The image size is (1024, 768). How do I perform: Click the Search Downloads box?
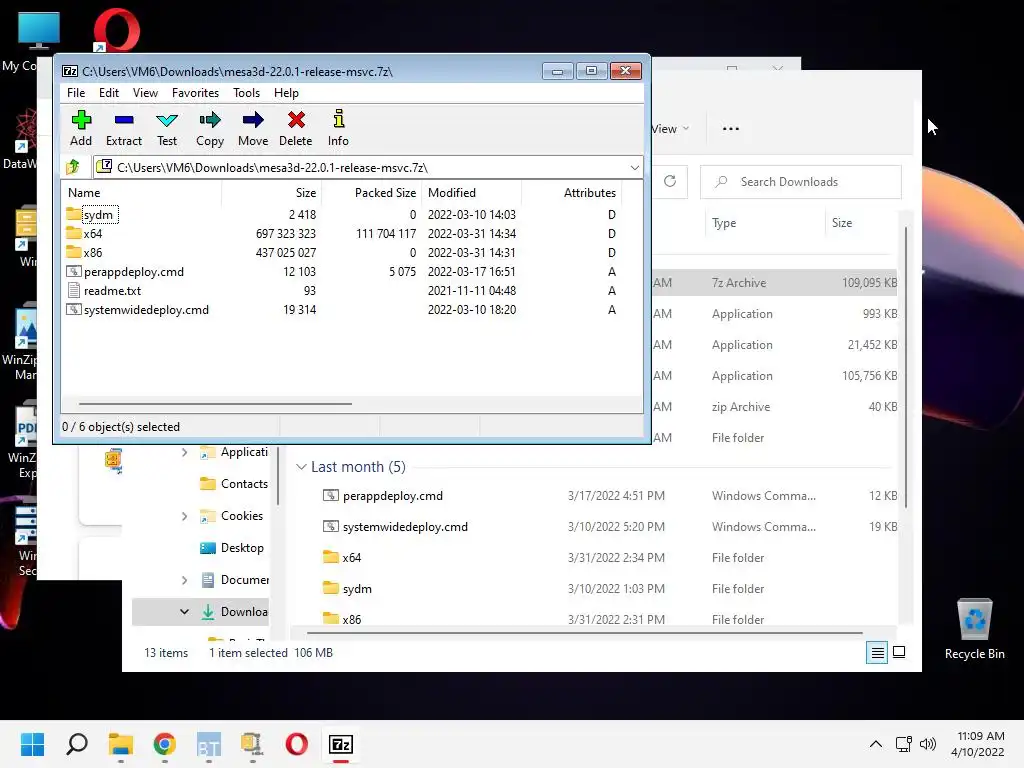[x=801, y=182]
